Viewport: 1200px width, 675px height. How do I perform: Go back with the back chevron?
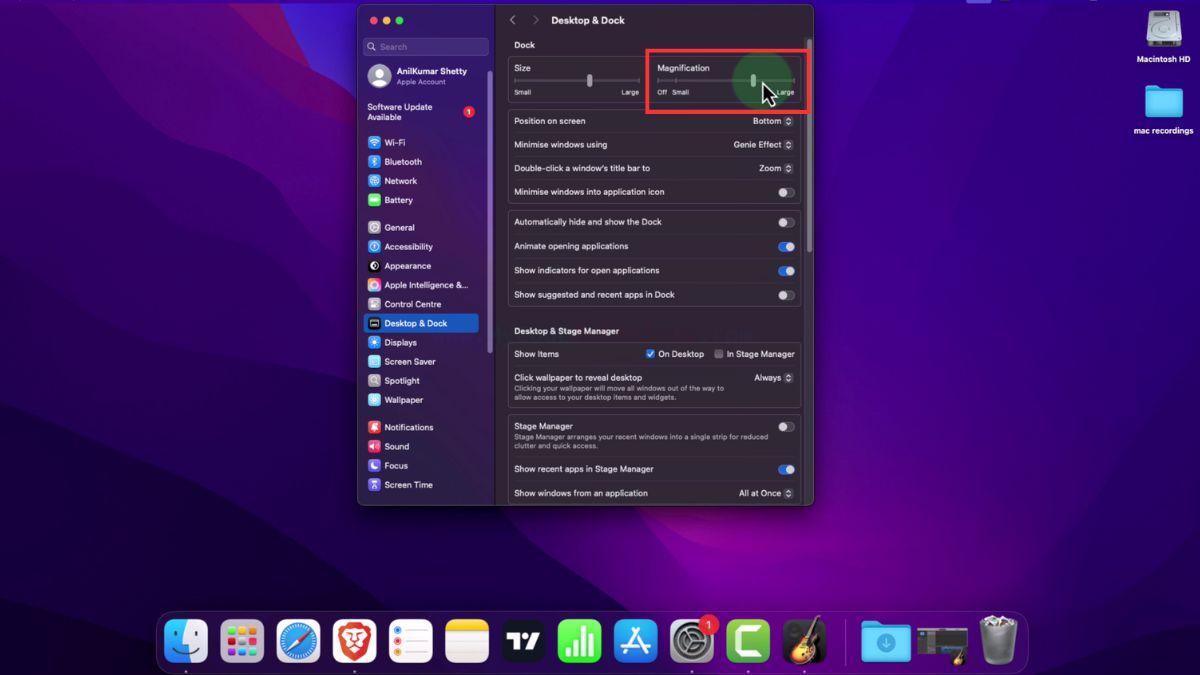click(x=513, y=20)
